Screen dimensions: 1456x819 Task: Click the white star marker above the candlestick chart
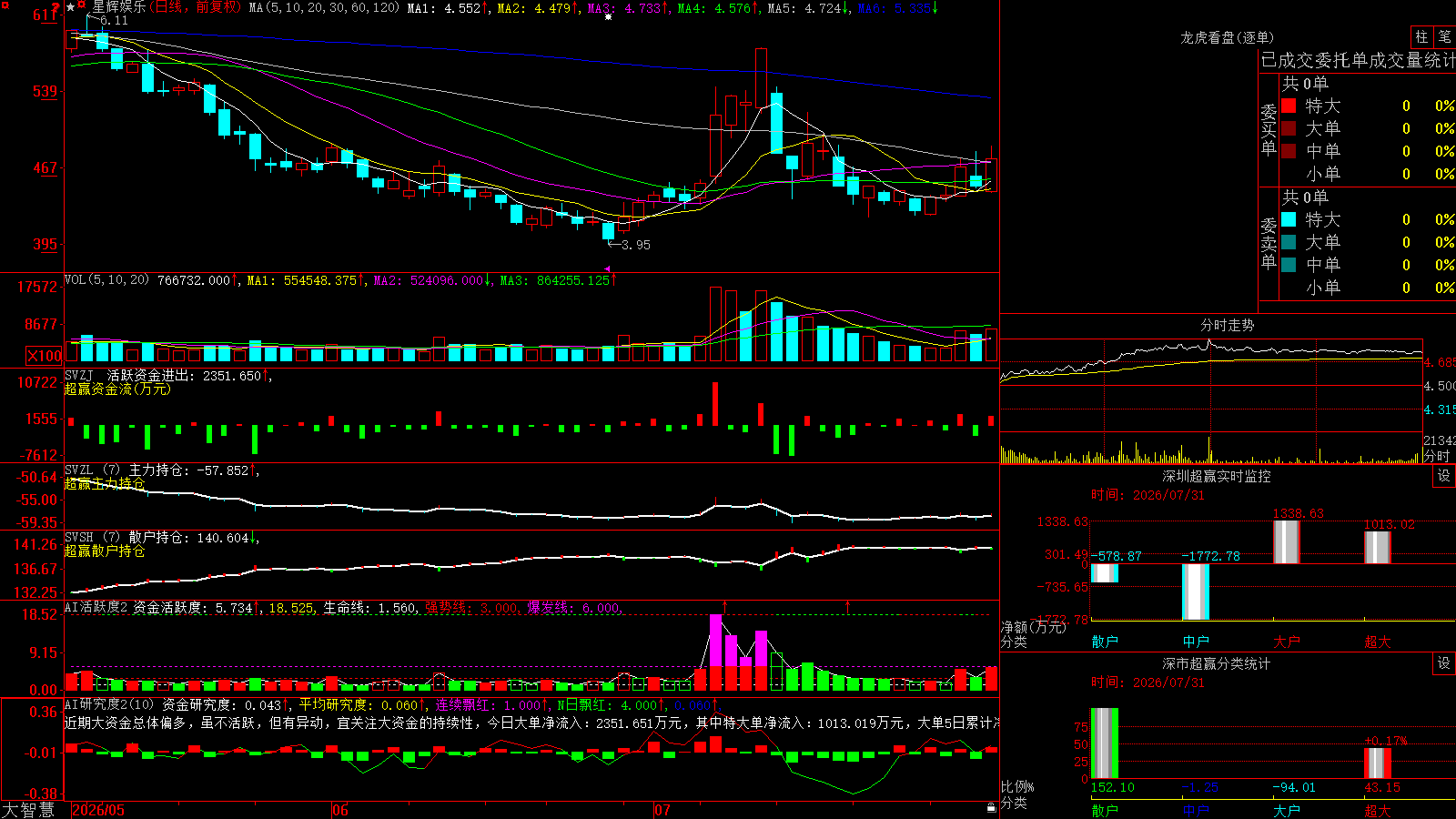(x=608, y=16)
